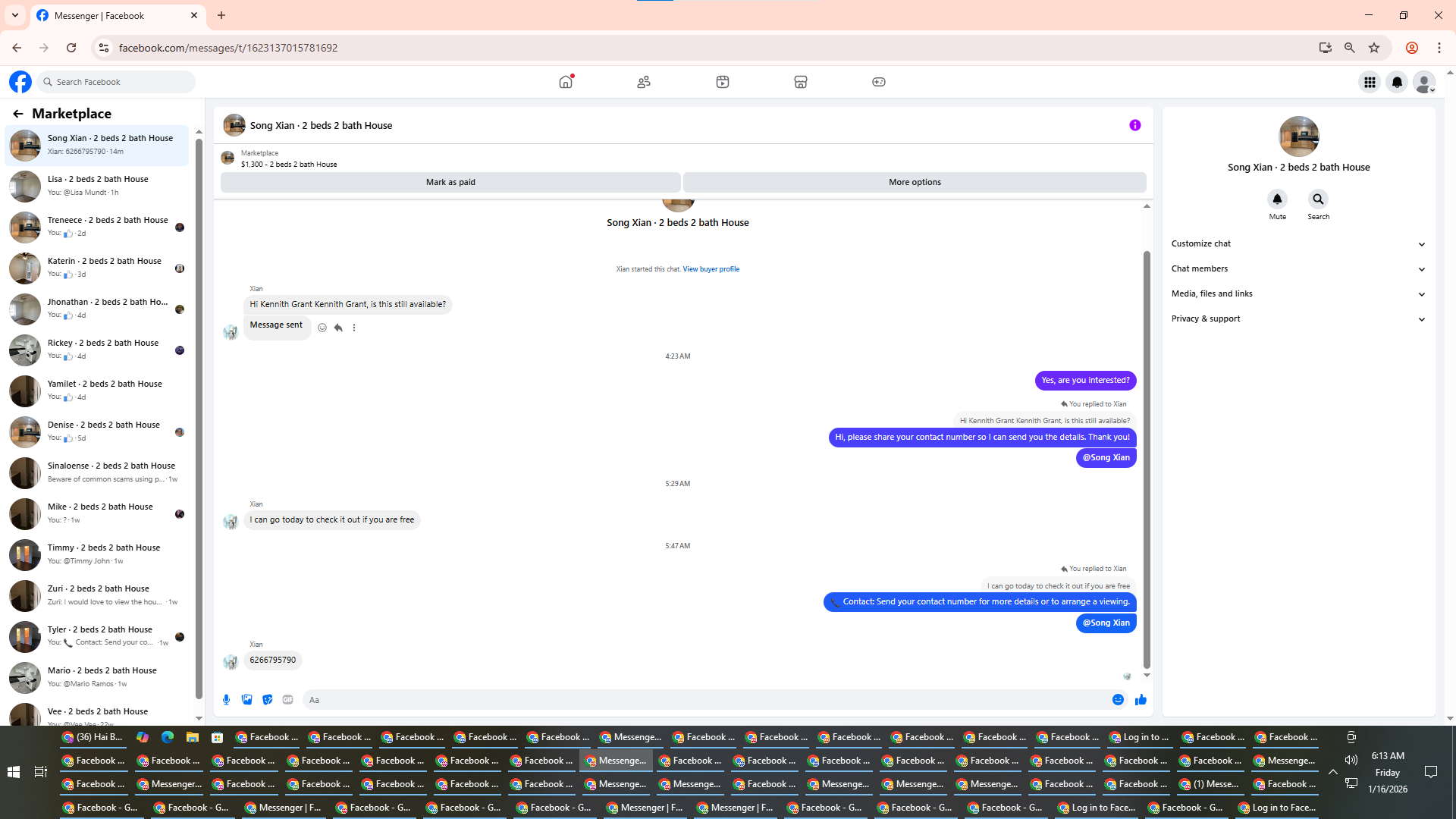Expand the Media, files and links section
This screenshot has width=1456, height=819.
coord(1298,293)
